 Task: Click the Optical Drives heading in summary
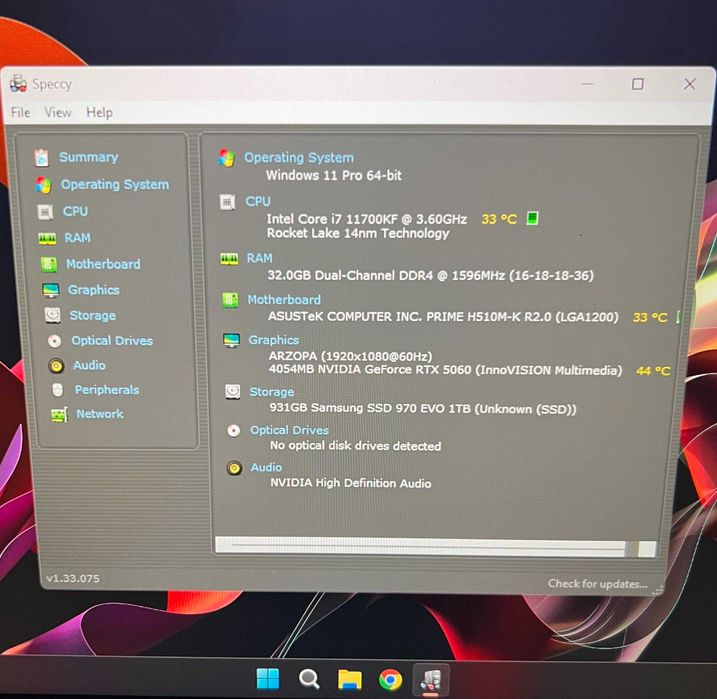click(289, 430)
